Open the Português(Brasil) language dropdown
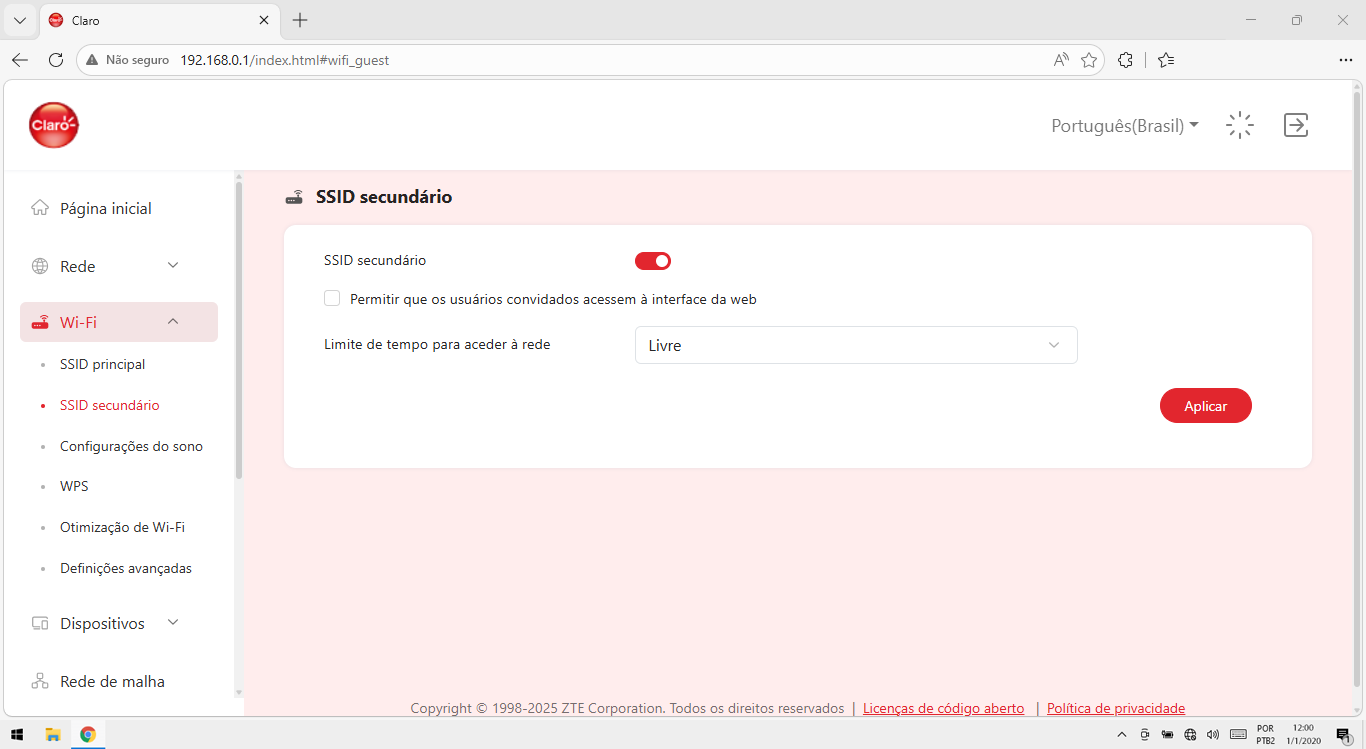 1125,126
